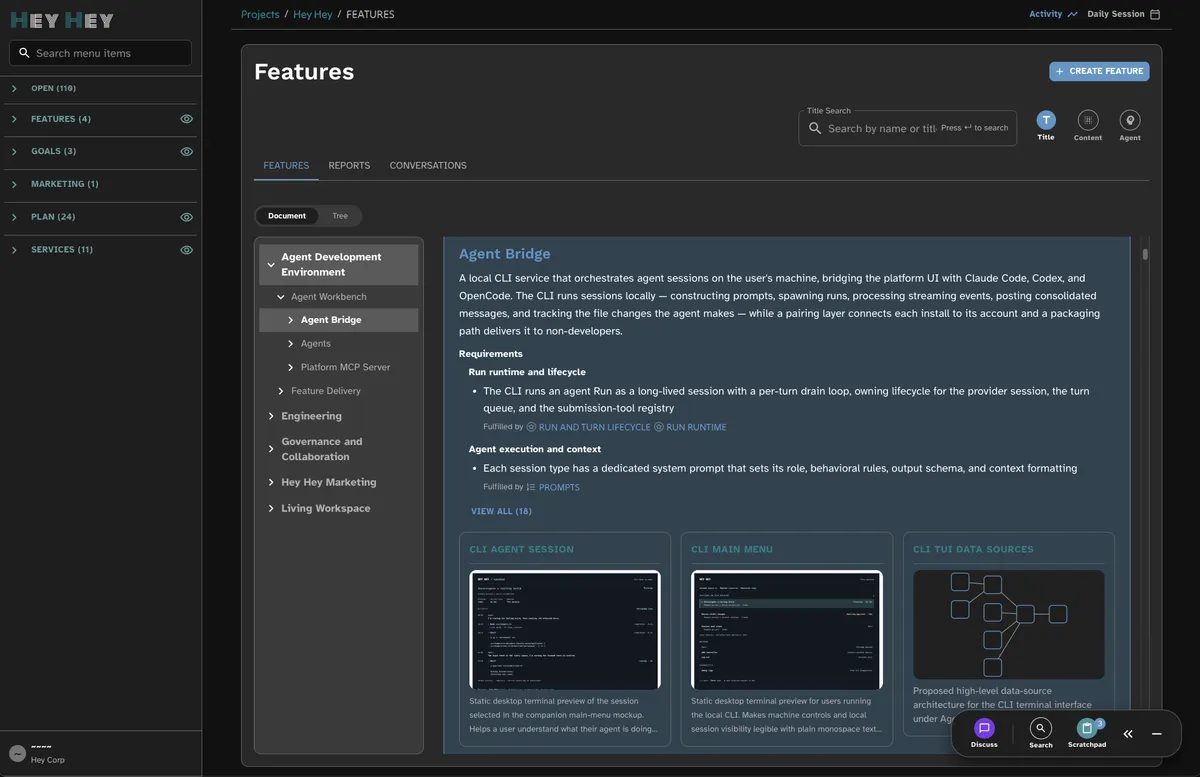Switch to the Conversations tab

(428, 166)
